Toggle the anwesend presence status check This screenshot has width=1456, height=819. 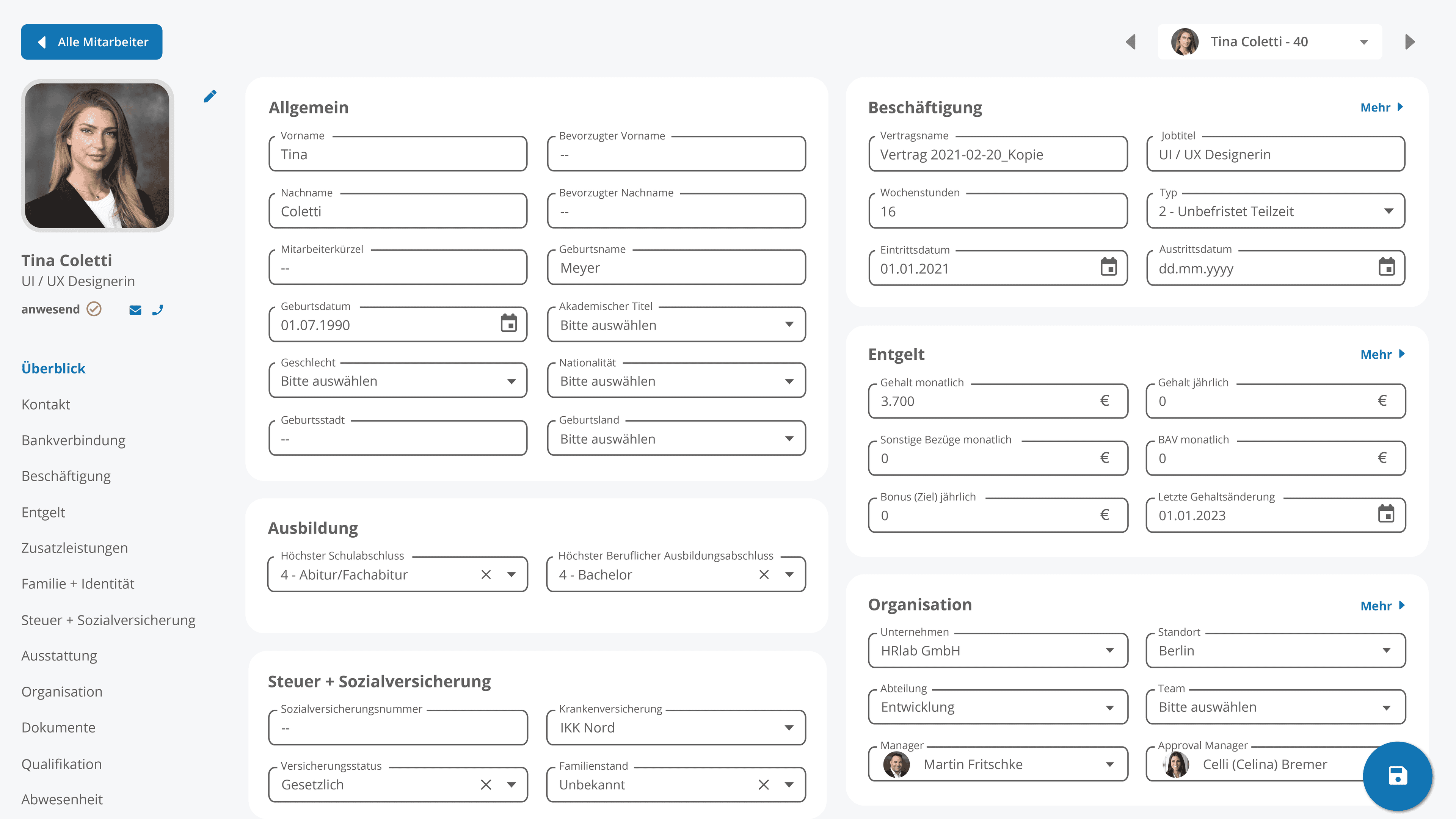(94, 309)
